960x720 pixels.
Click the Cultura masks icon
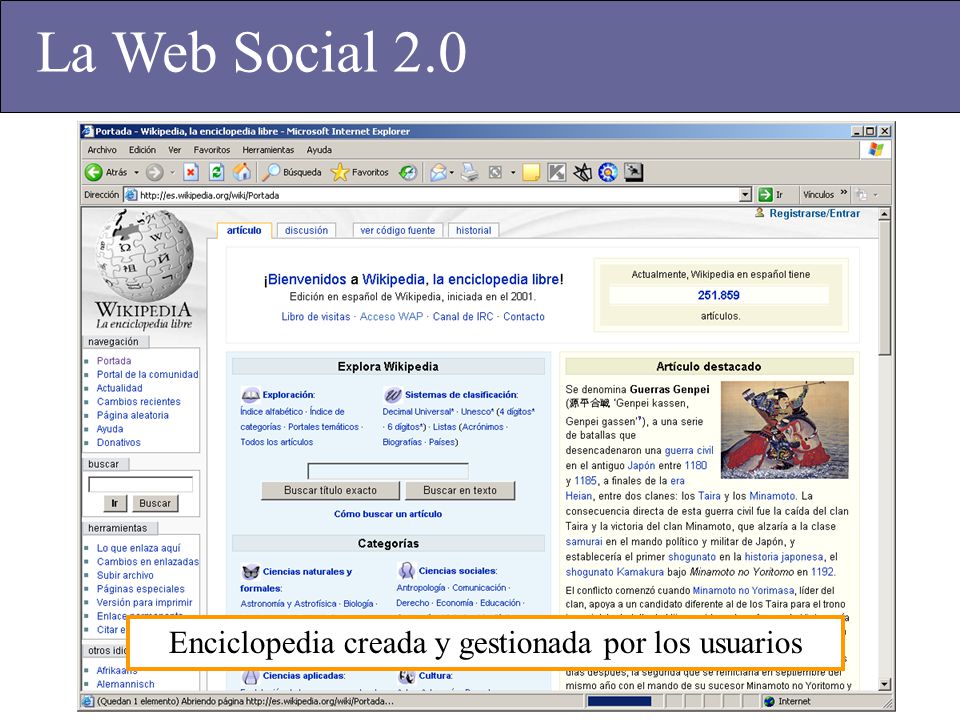pyautogui.click(x=407, y=676)
